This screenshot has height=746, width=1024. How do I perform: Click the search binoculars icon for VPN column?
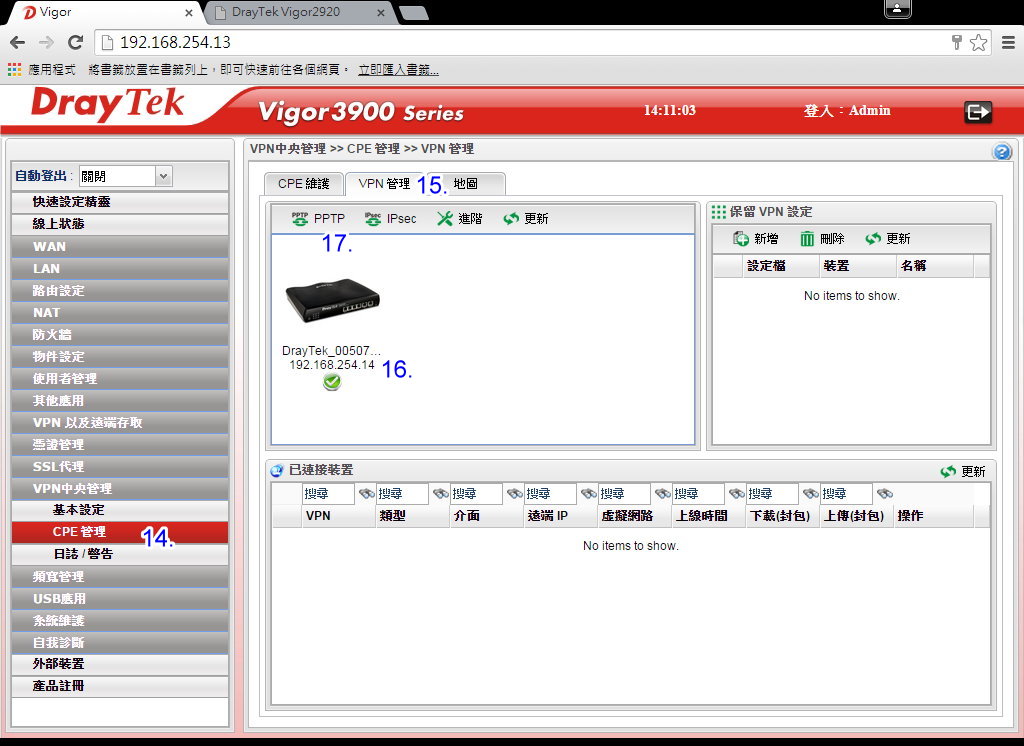tap(366, 494)
